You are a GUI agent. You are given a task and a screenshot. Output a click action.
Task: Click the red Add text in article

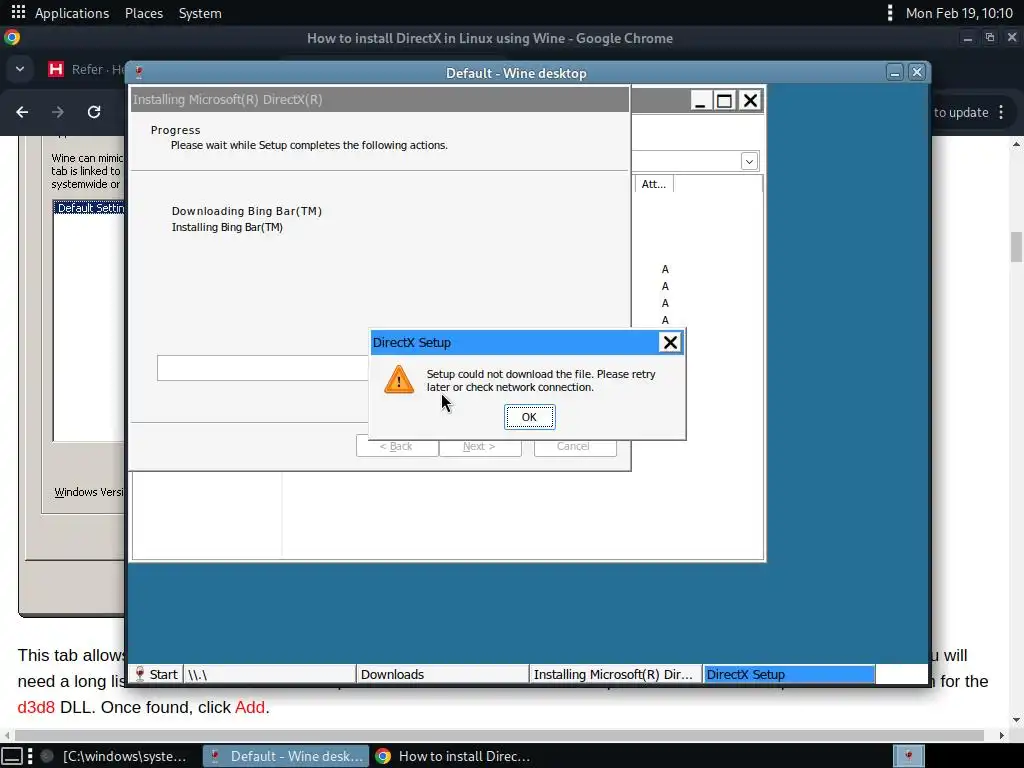(x=249, y=707)
